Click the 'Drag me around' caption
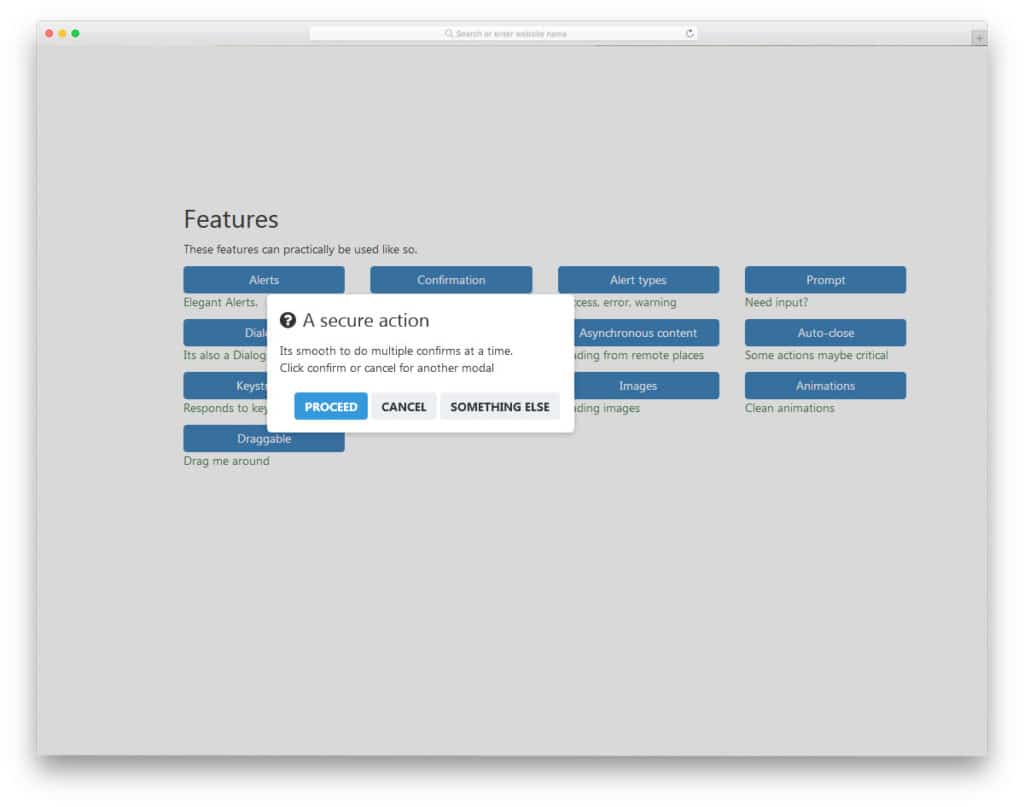 pos(226,461)
